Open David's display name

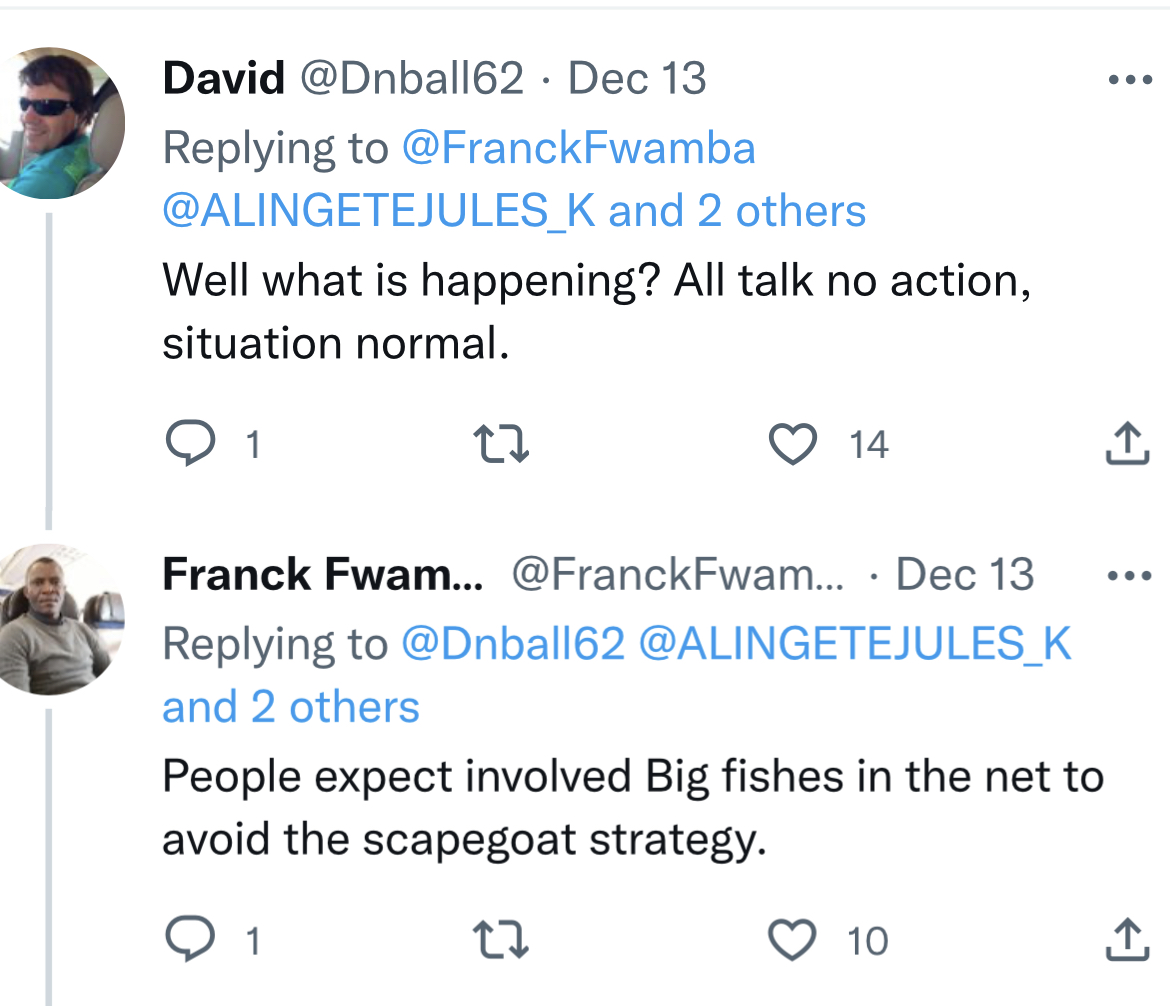[x=224, y=78]
